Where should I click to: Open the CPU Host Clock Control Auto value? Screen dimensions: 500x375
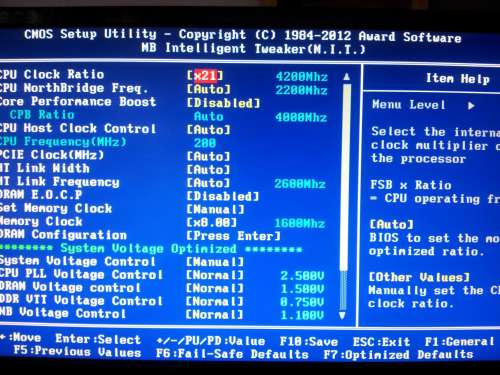pos(209,130)
